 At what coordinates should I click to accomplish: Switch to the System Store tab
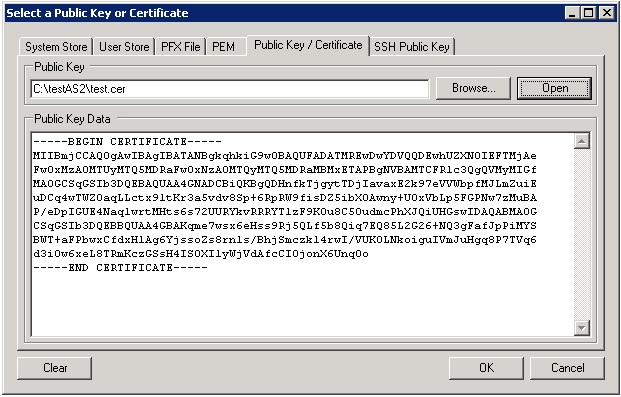(x=56, y=47)
